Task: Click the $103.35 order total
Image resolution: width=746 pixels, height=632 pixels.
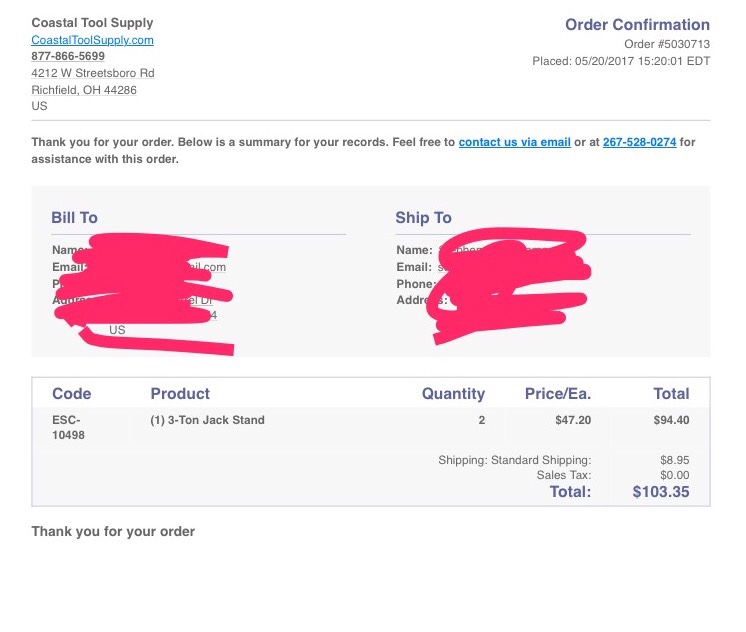Action: click(660, 492)
